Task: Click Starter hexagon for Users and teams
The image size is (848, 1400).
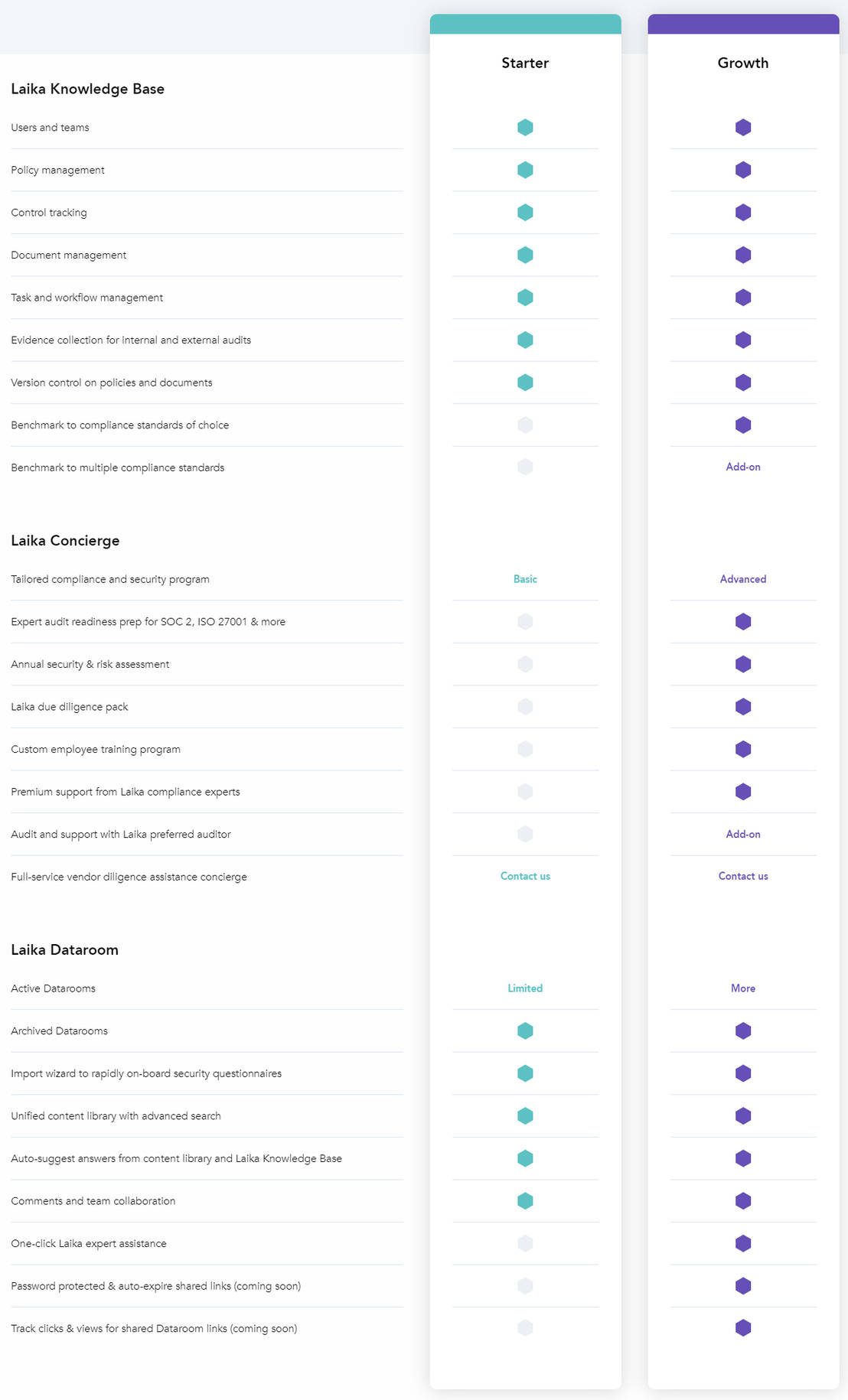Action: [525, 128]
